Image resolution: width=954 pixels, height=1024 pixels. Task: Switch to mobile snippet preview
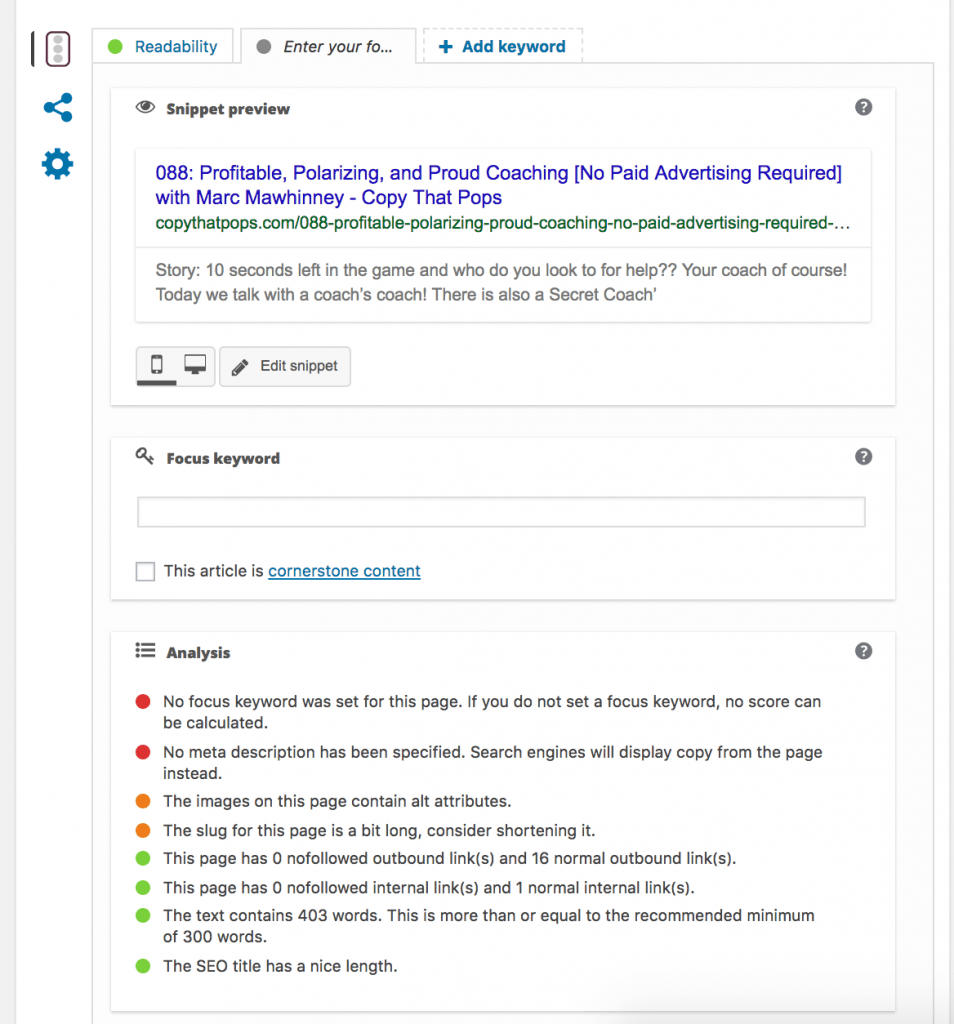coord(157,366)
